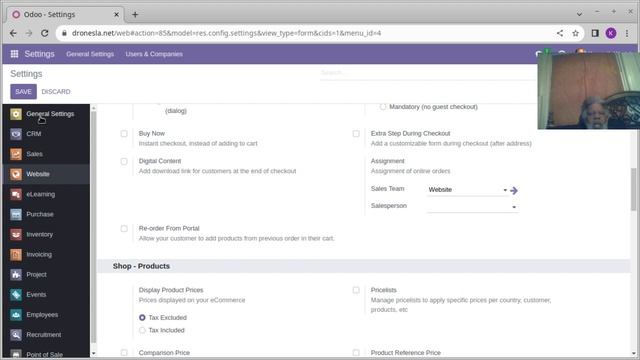640x360 pixels.
Task: Click the DISCARD button
Action: pos(56,91)
